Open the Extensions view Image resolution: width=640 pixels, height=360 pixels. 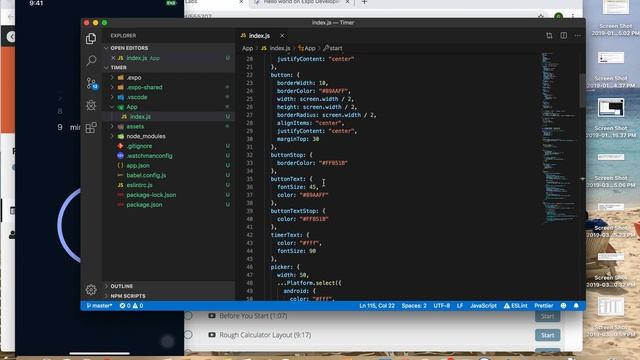91,127
